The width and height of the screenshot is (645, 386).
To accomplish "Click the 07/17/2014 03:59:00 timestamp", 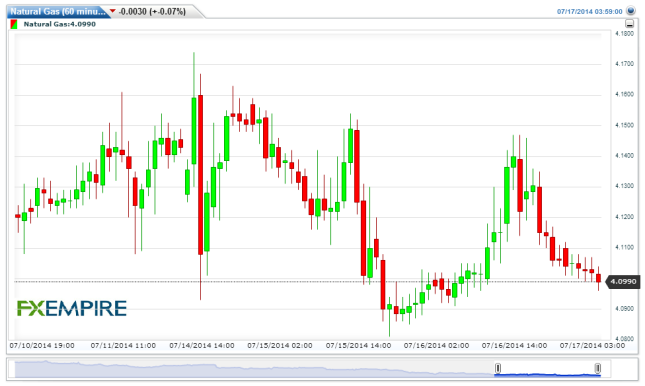I will tap(589, 12).
